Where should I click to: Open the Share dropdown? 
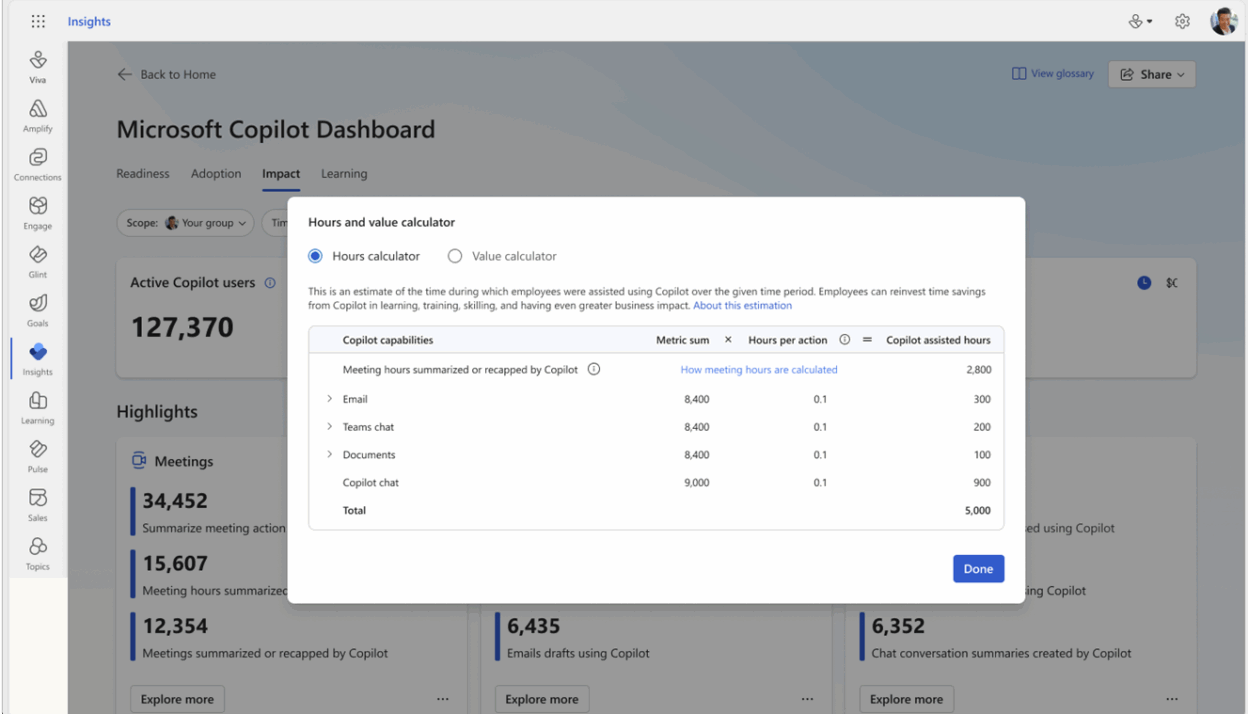click(1152, 74)
